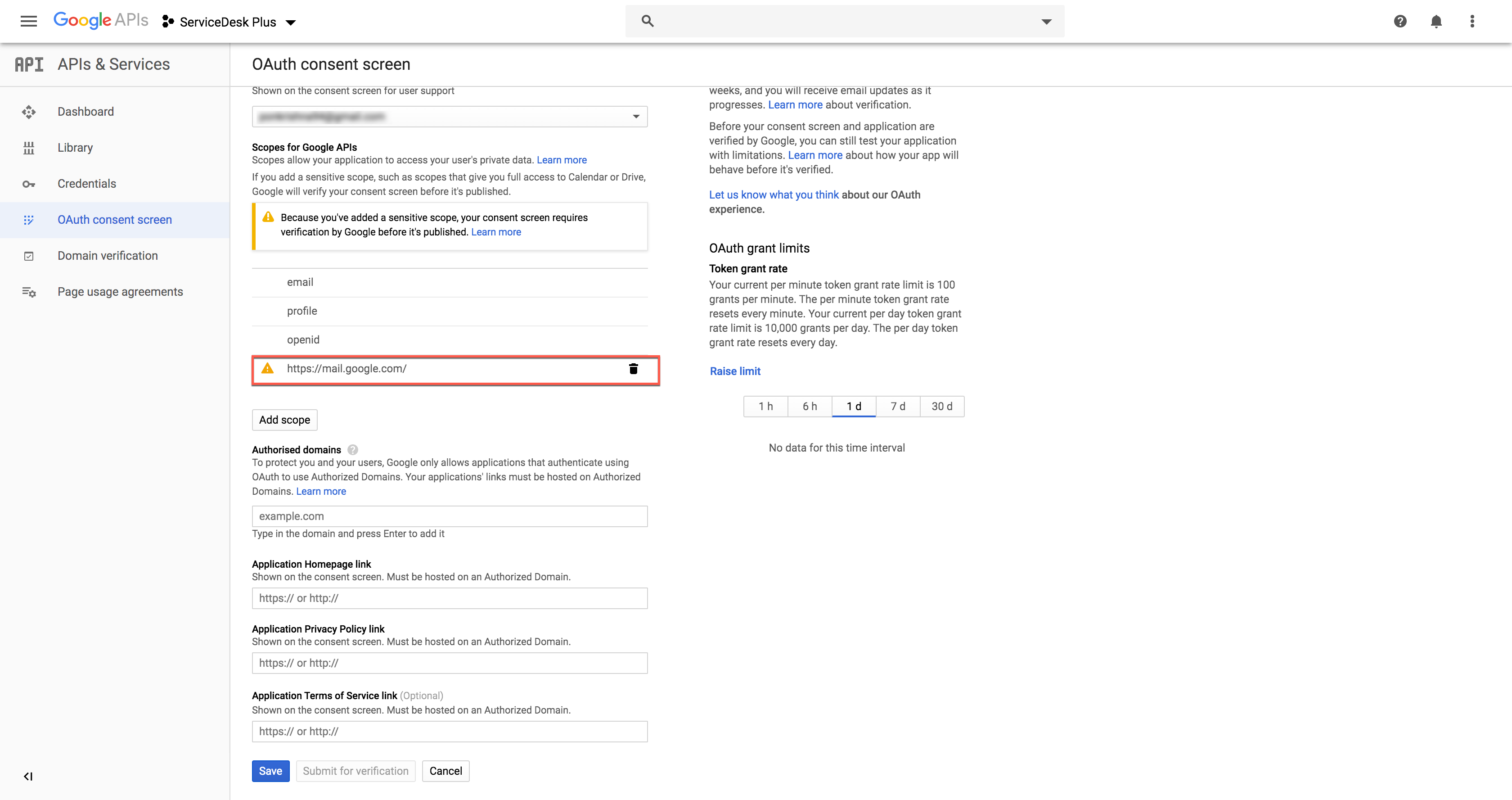This screenshot has height=800, width=1512.
Task: Open the notifications bell
Action: pos(1435,22)
